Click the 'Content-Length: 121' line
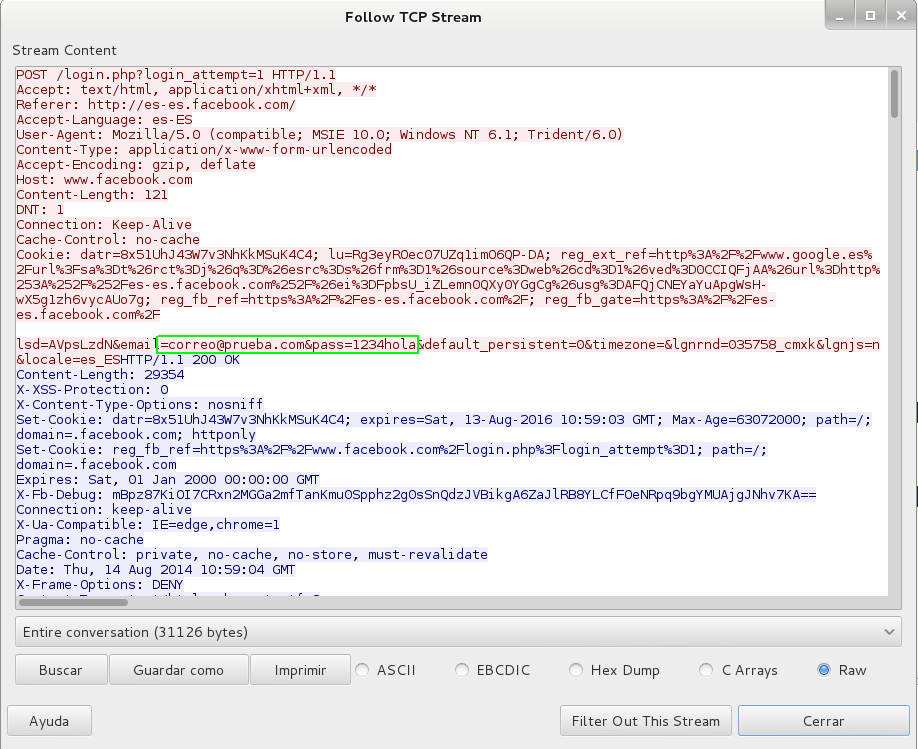This screenshot has width=918, height=749. [92, 194]
